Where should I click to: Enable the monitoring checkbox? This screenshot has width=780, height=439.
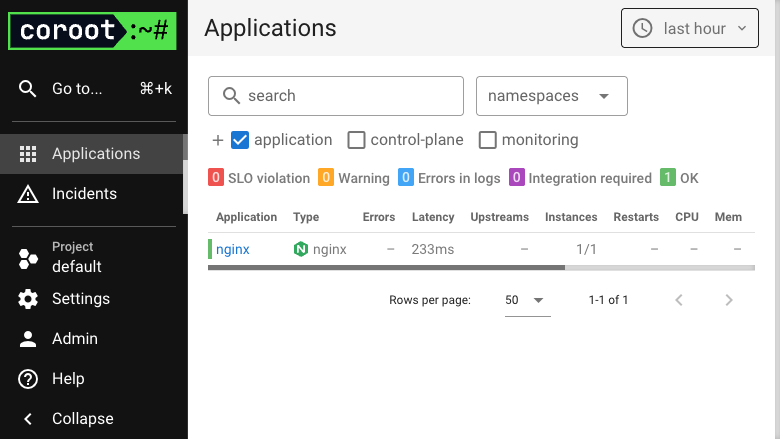click(488, 140)
